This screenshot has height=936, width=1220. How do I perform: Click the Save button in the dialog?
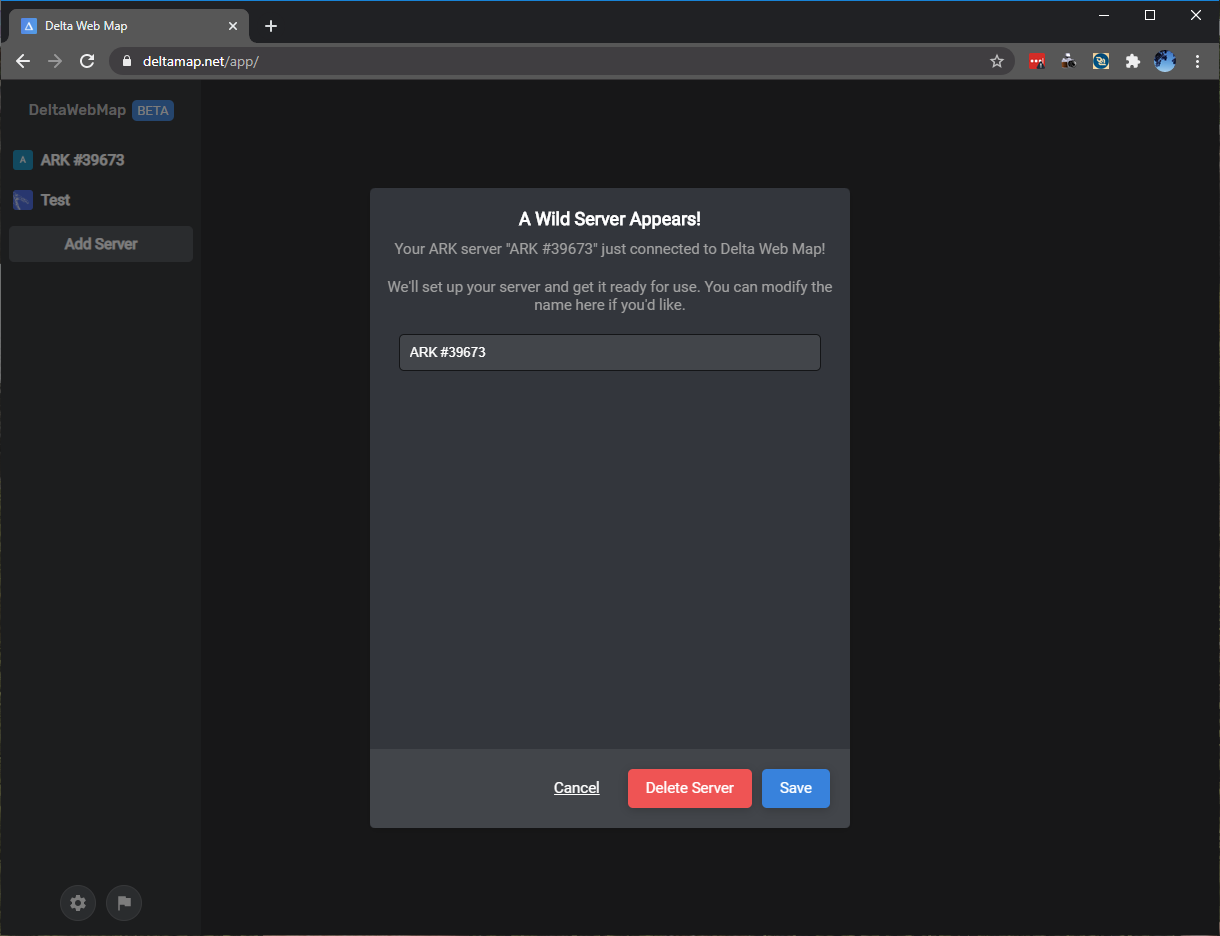[x=796, y=788]
